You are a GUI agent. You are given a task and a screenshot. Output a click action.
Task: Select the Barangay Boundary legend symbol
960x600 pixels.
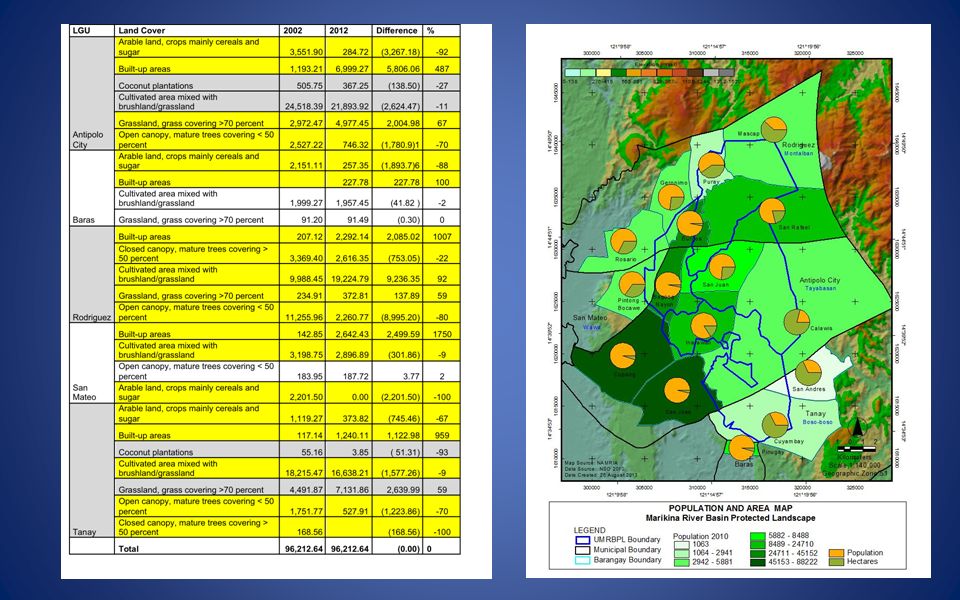(582, 560)
